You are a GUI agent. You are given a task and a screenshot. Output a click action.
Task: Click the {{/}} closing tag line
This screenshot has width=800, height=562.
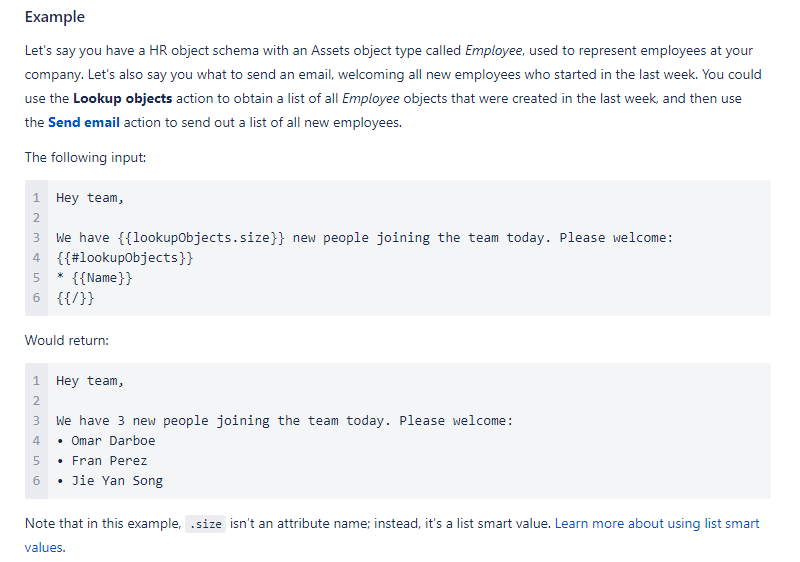75,298
